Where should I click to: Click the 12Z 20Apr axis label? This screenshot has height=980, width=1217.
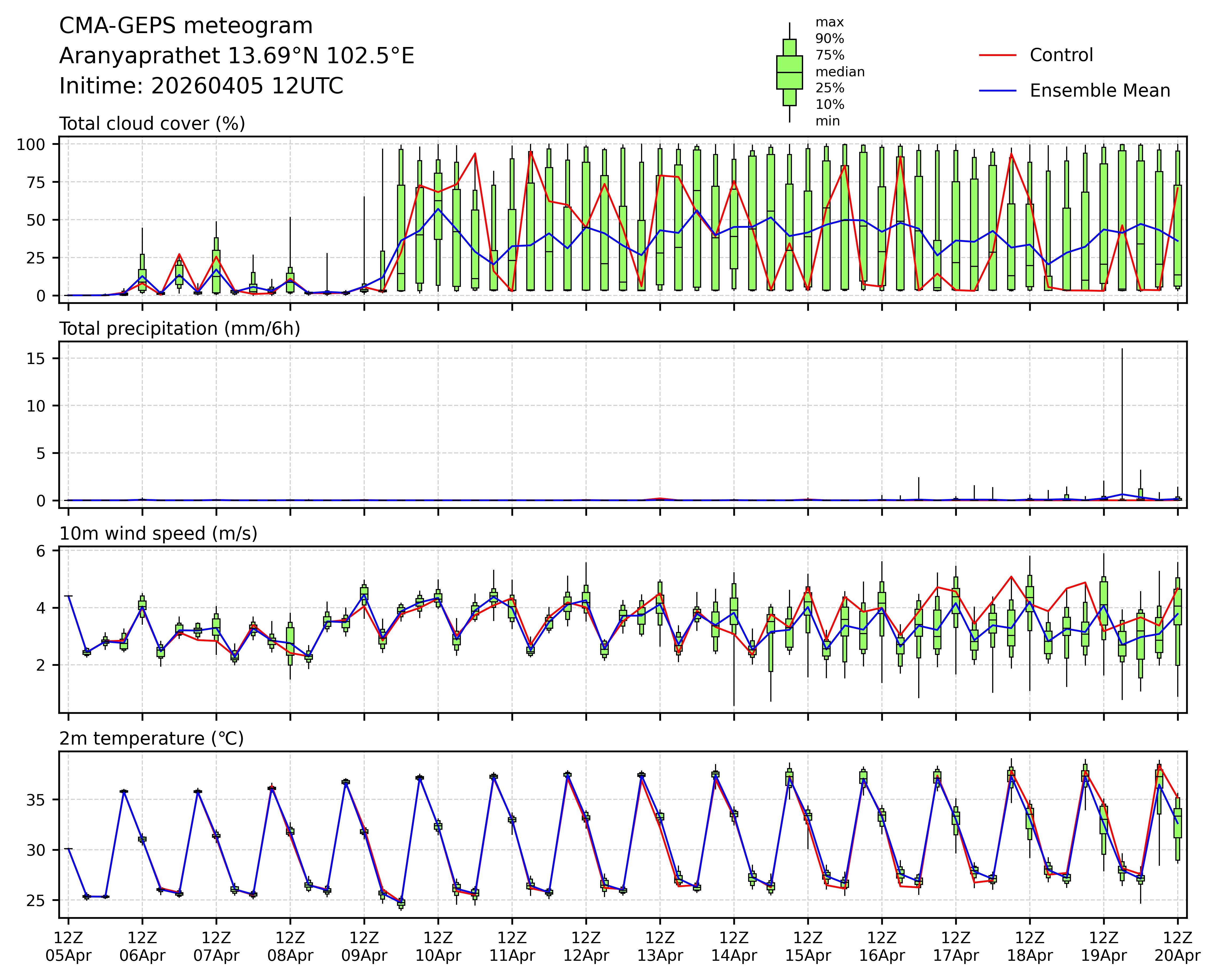tap(1177, 947)
